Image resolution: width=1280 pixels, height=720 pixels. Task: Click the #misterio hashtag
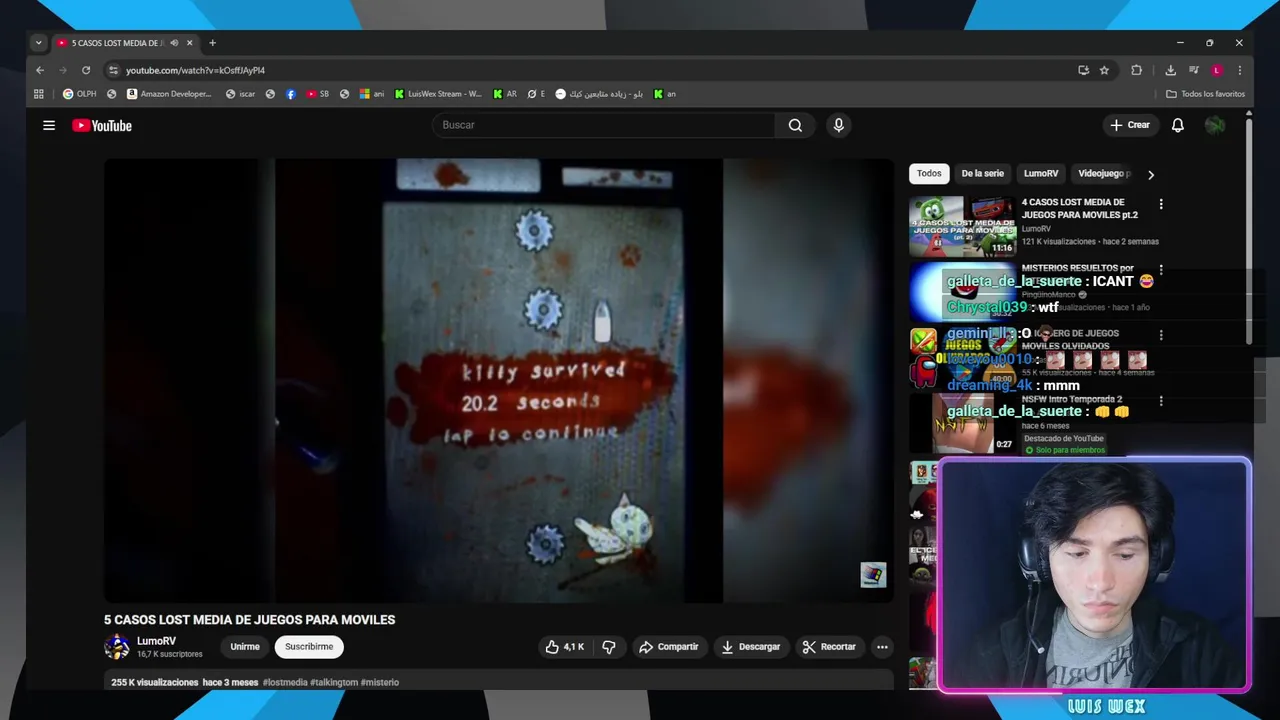(380, 682)
